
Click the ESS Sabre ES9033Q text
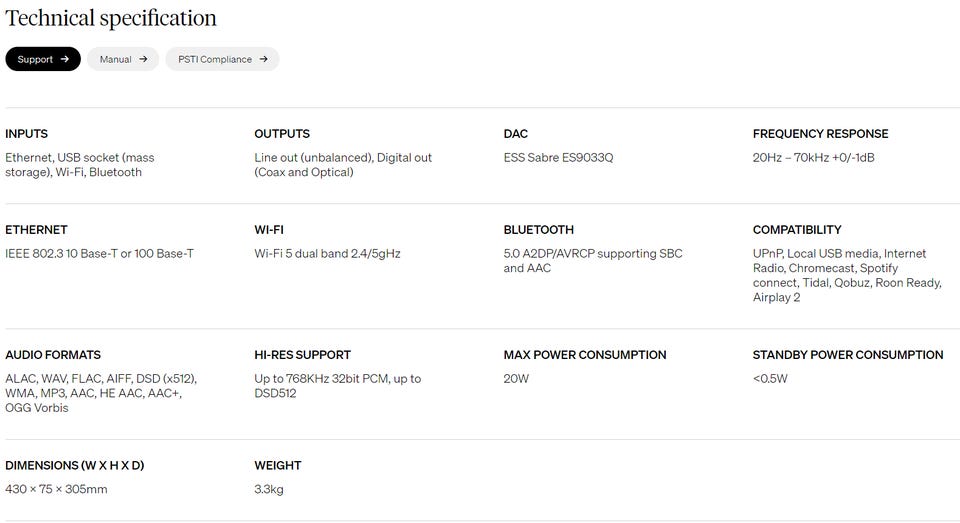pos(558,158)
